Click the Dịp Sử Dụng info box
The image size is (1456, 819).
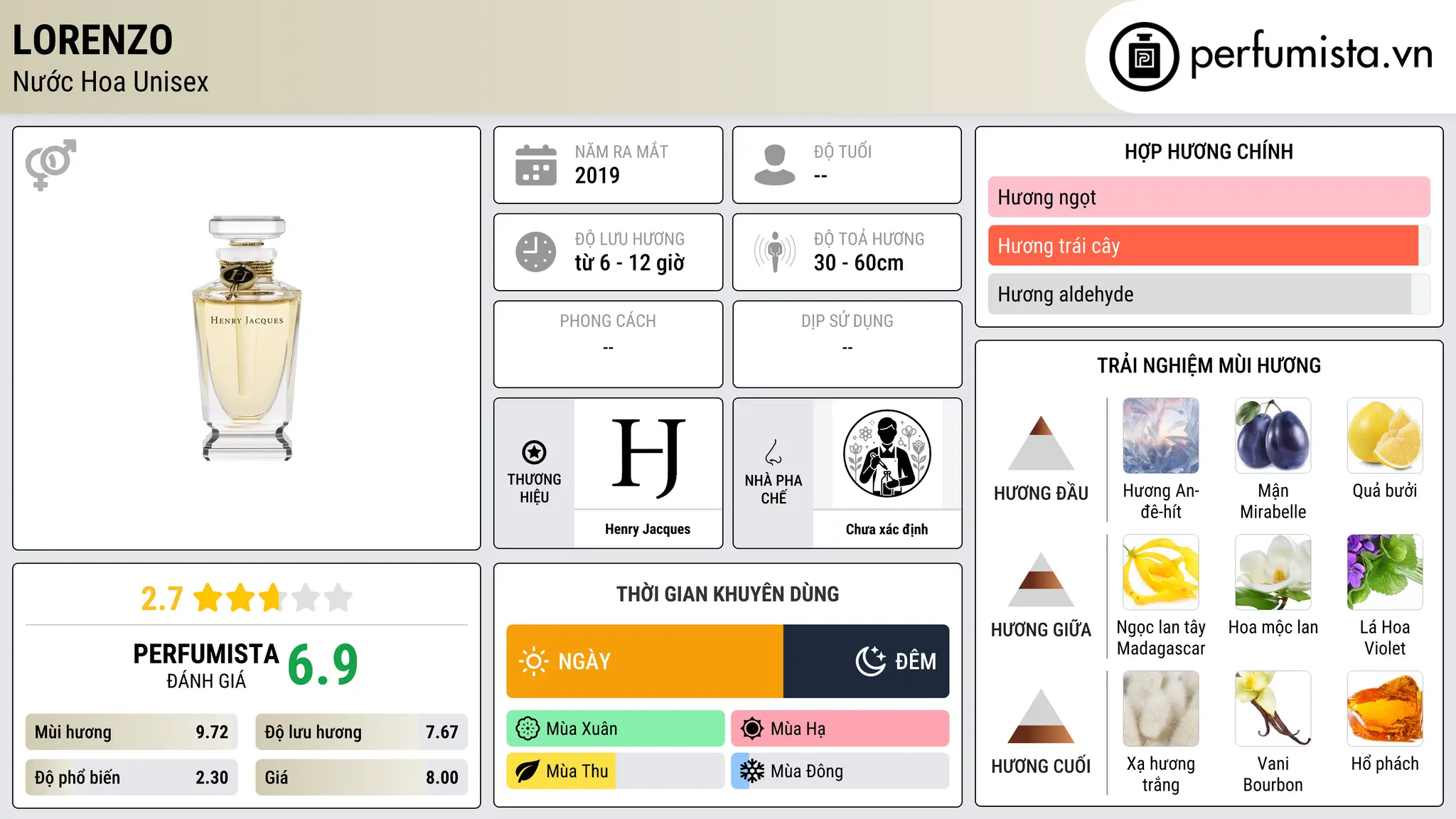(847, 344)
